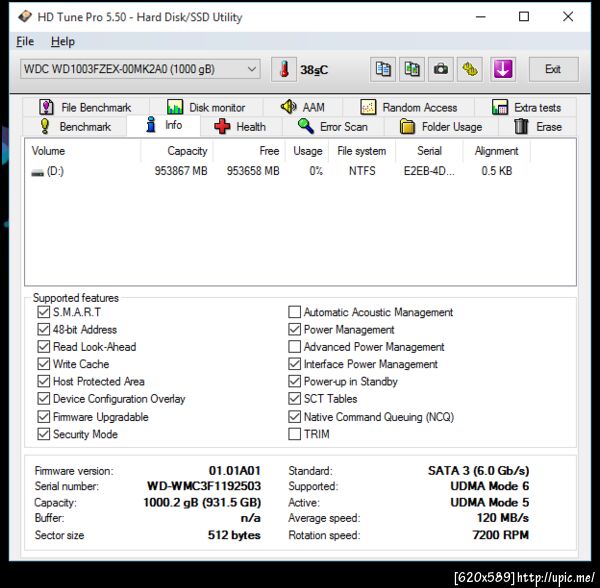Click the purple download arrow icon
This screenshot has width=600, height=588.
tap(503, 70)
